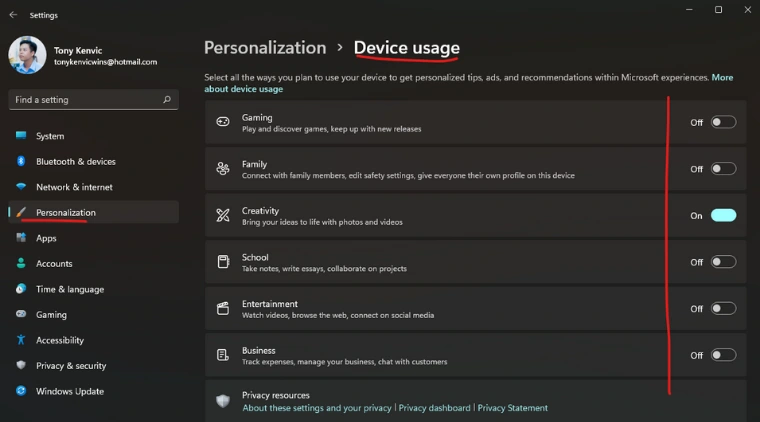
Task: Click the Business clipboard icon
Action: tap(223, 355)
